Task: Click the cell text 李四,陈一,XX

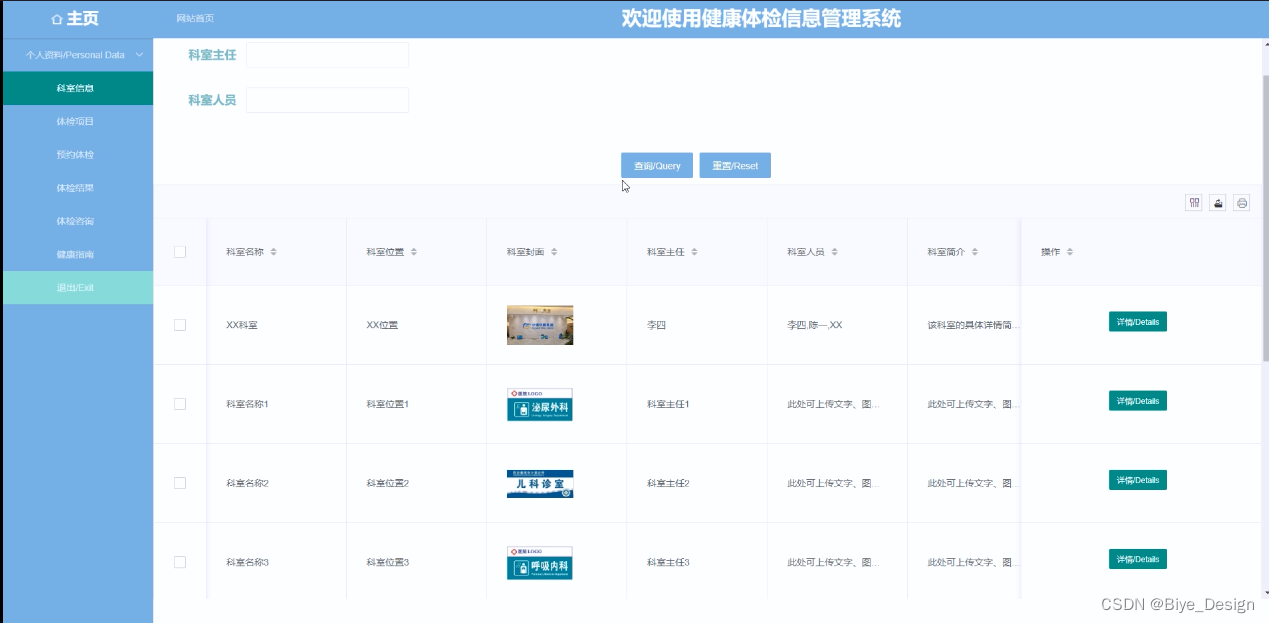Action: [815, 325]
